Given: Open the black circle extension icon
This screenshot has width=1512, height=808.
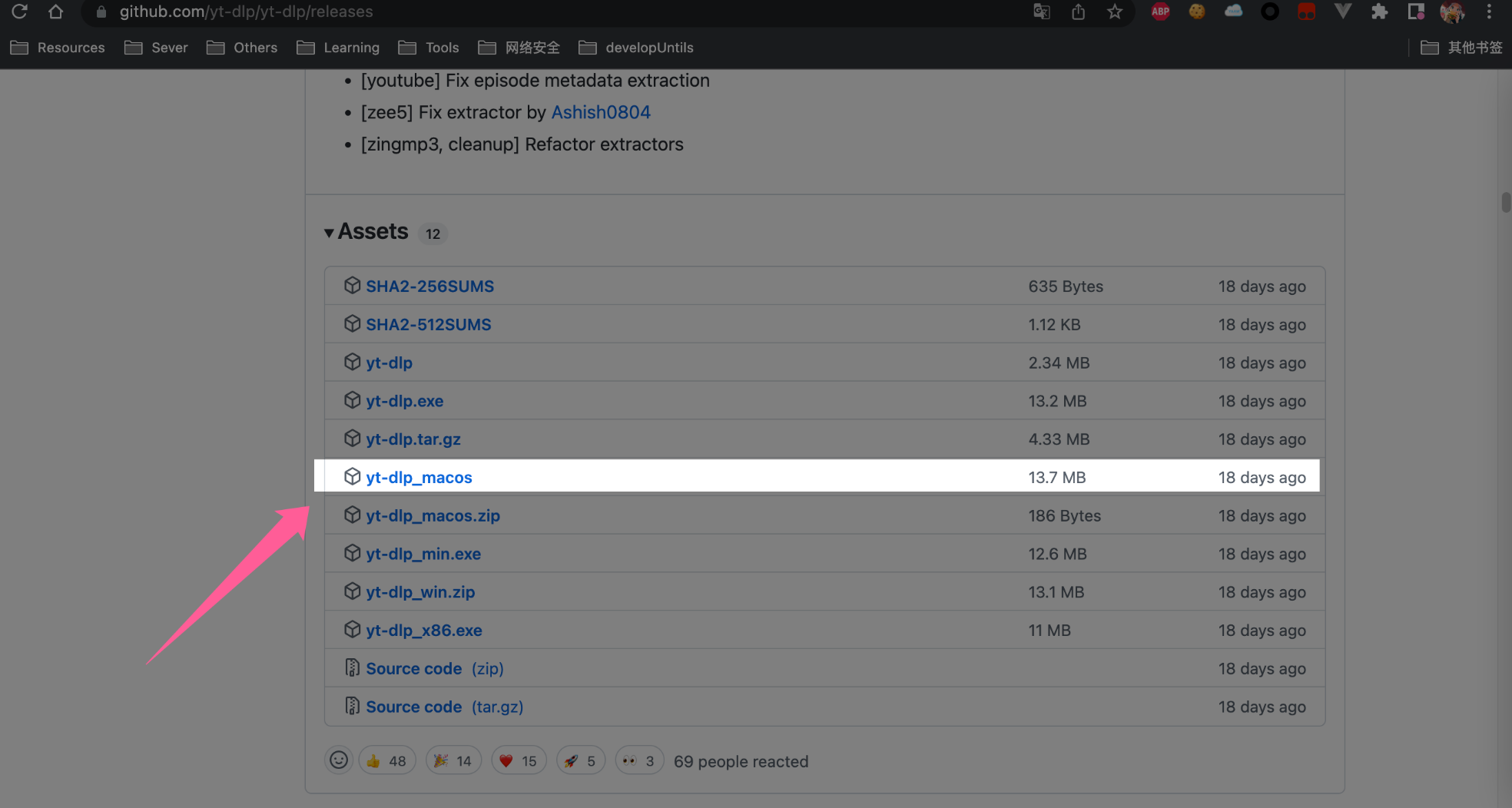Looking at the screenshot, I should click(1270, 12).
